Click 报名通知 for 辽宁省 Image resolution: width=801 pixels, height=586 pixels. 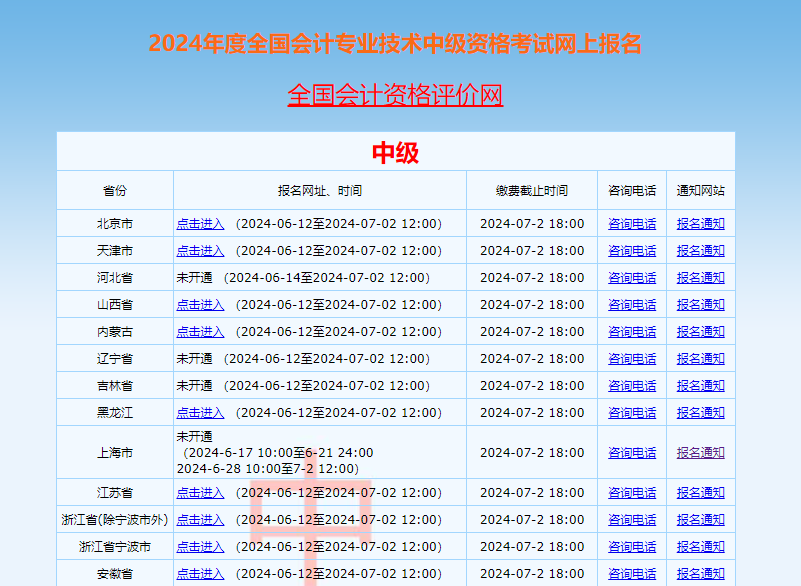(700, 358)
